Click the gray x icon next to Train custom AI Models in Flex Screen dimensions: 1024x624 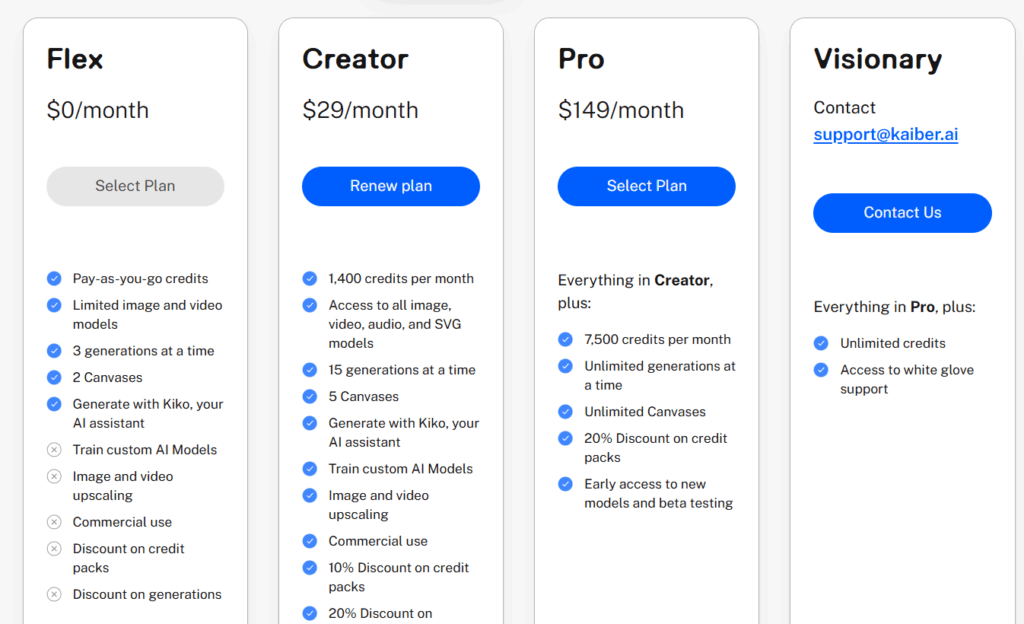54,450
